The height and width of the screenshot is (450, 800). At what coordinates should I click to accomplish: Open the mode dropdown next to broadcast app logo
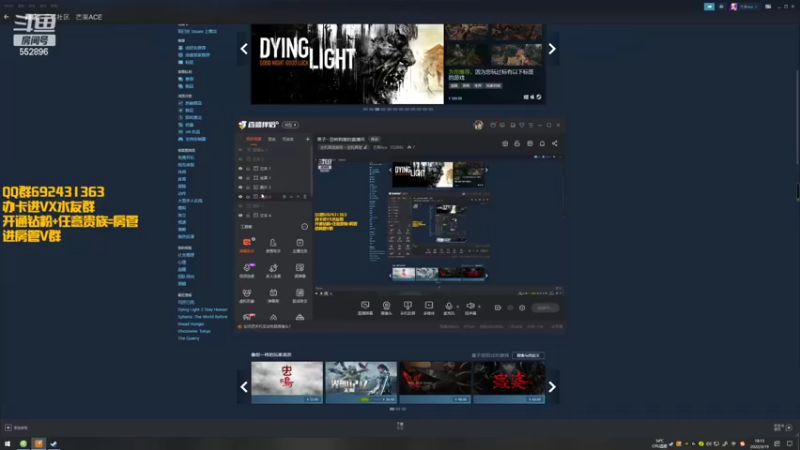(x=290, y=125)
